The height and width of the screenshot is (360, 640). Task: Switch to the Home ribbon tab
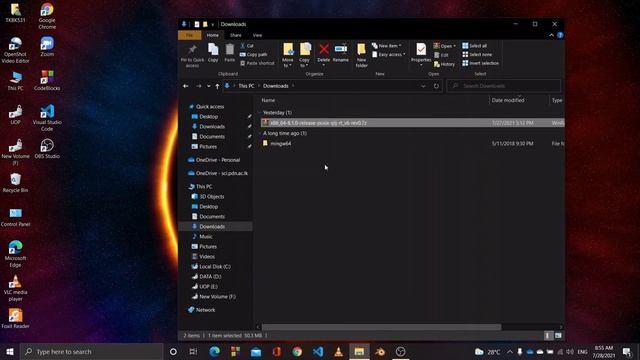coord(213,36)
